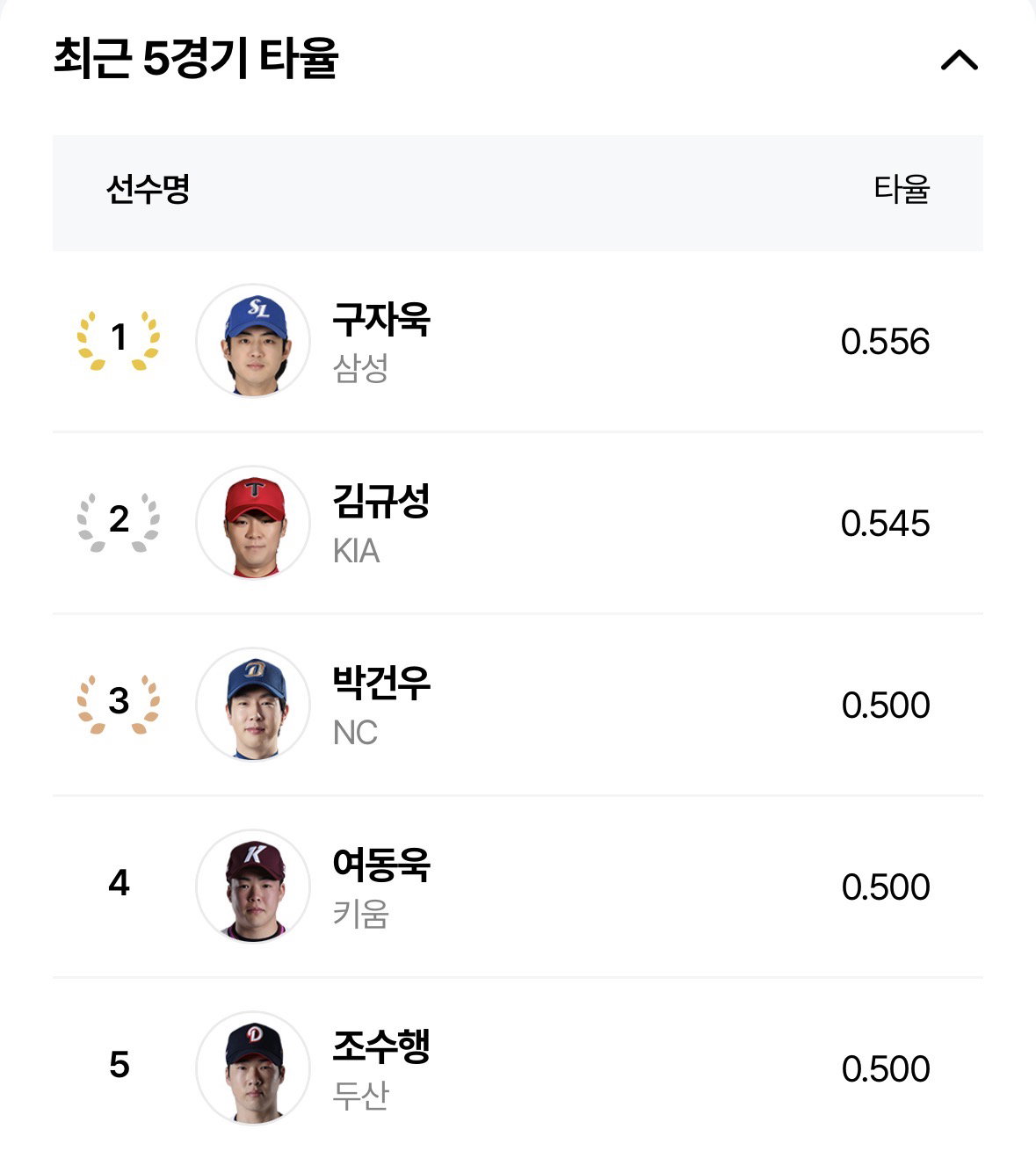The width and height of the screenshot is (1036, 1151).
Task: Click the 타율 column header
Action: (x=902, y=189)
